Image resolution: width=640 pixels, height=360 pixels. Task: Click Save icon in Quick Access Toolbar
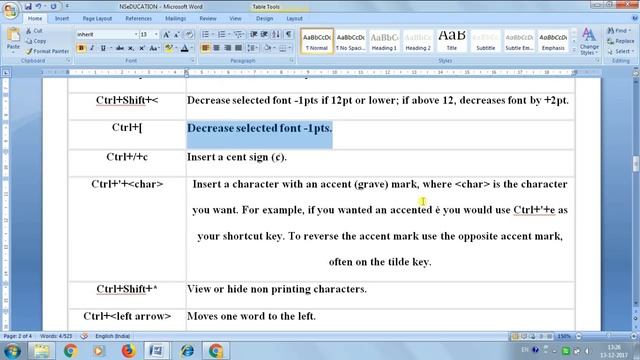(28, 7)
